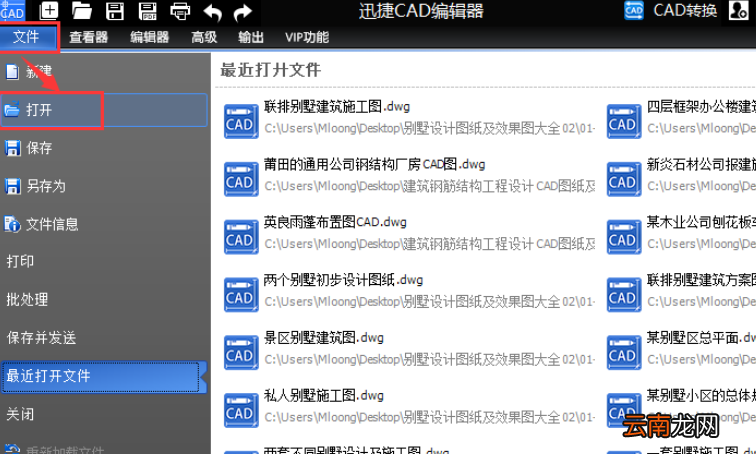Click CAD icon beside 两个别墅初步设计图纸.dwg

[241, 294]
